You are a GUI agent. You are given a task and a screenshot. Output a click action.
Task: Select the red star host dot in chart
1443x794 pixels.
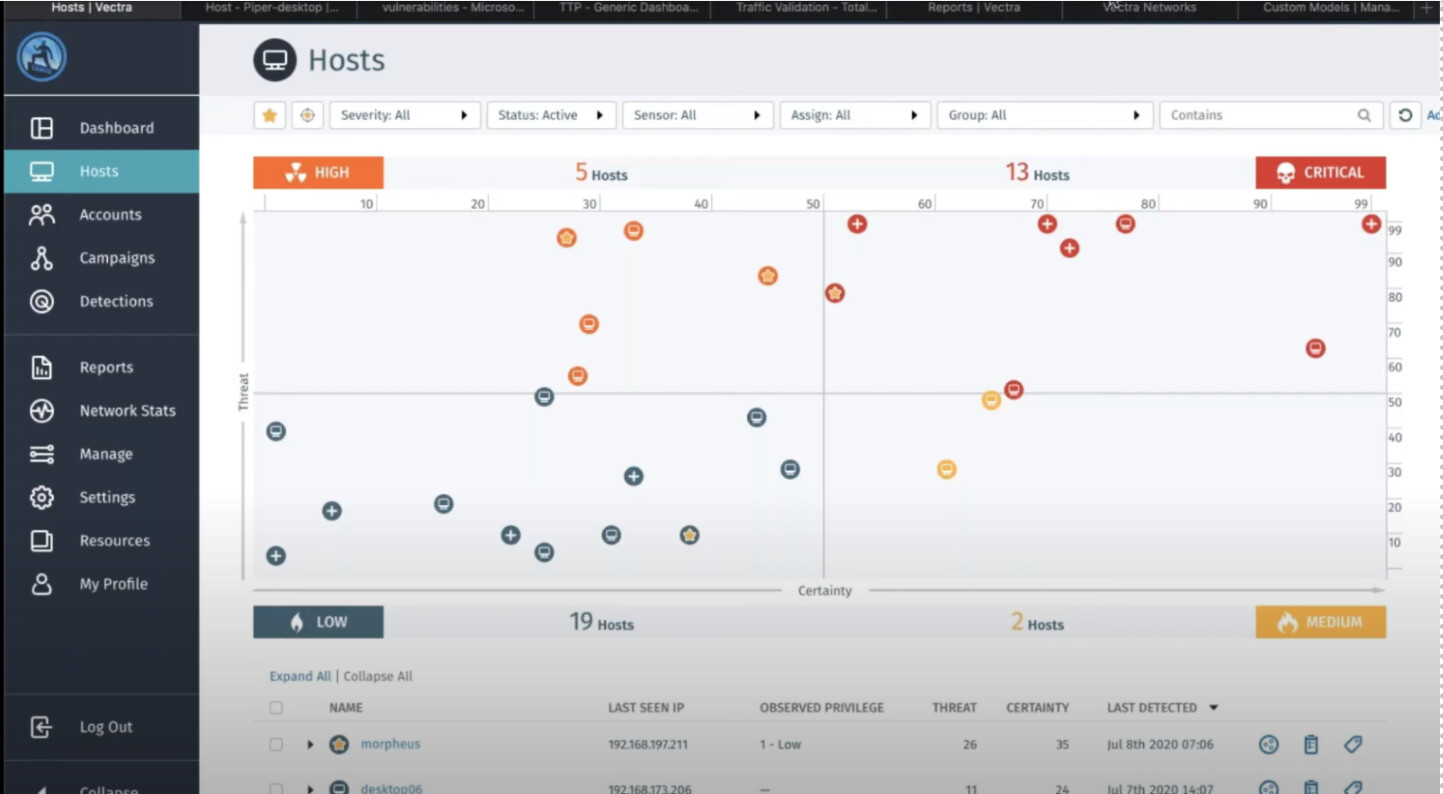tap(835, 293)
